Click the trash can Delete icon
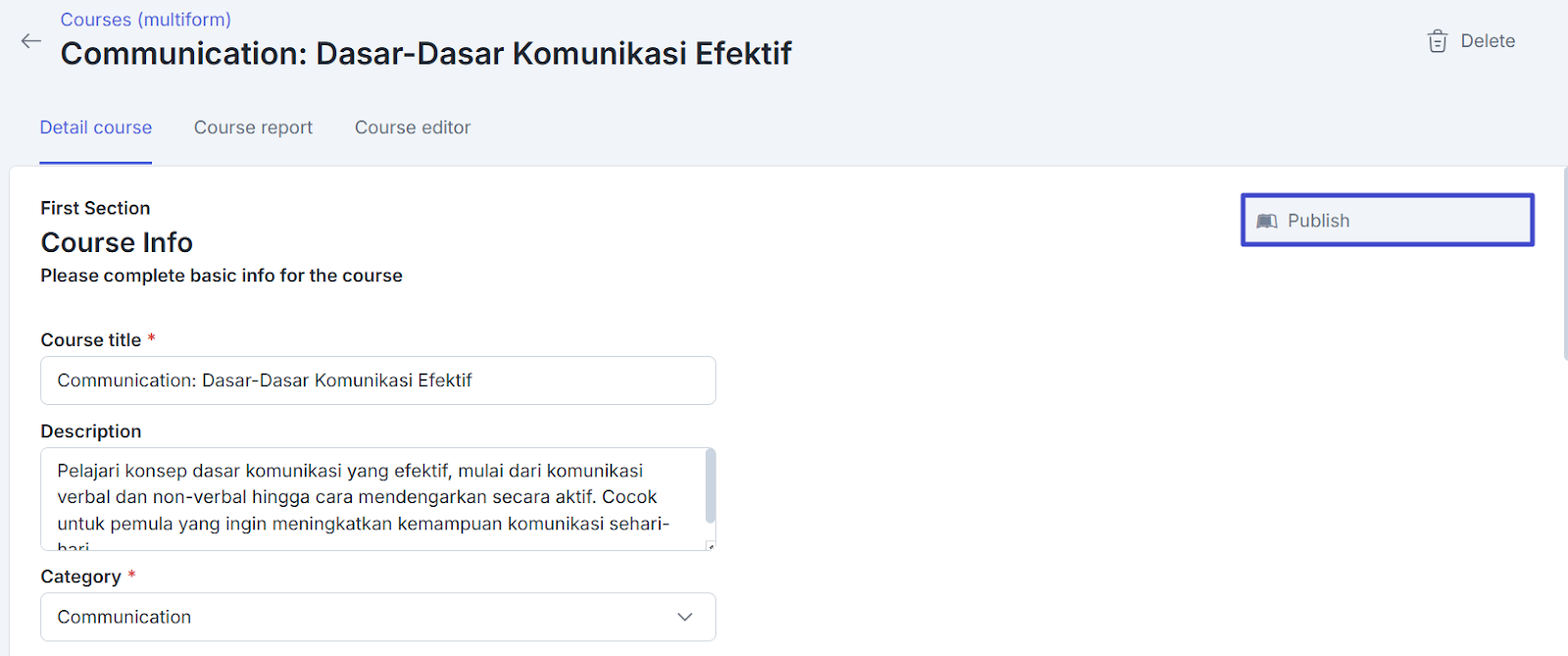This screenshot has height=656, width=1568. pyautogui.click(x=1438, y=41)
